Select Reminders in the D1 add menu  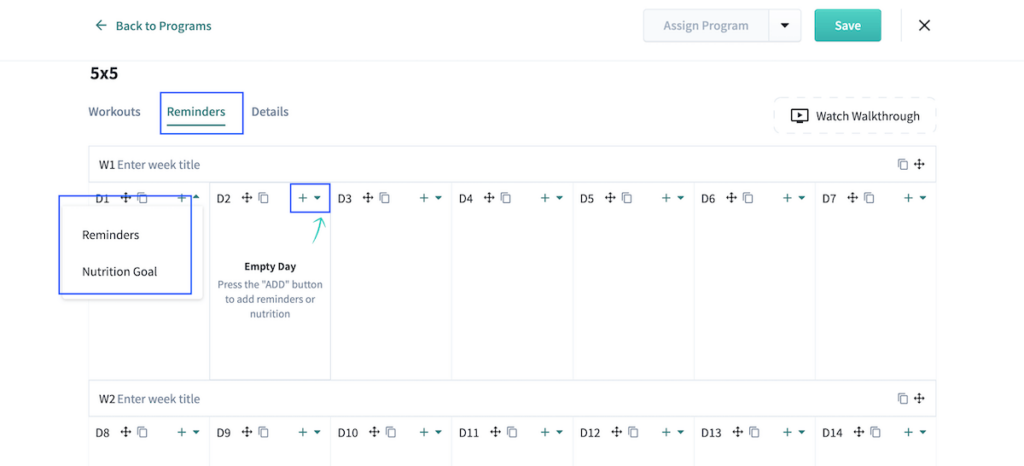(110, 235)
